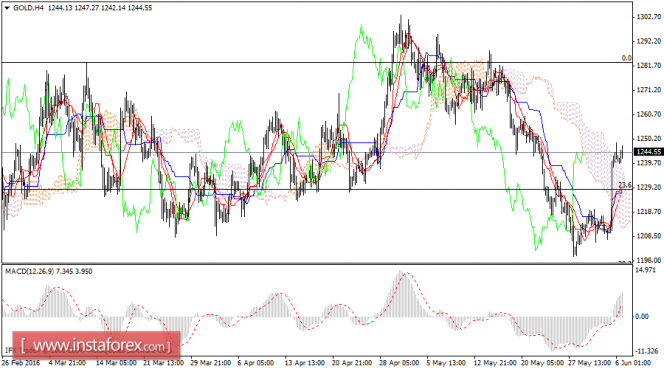Click the MACD scale value 14.971
Viewport: 664px width, 369px height.
point(646,270)
